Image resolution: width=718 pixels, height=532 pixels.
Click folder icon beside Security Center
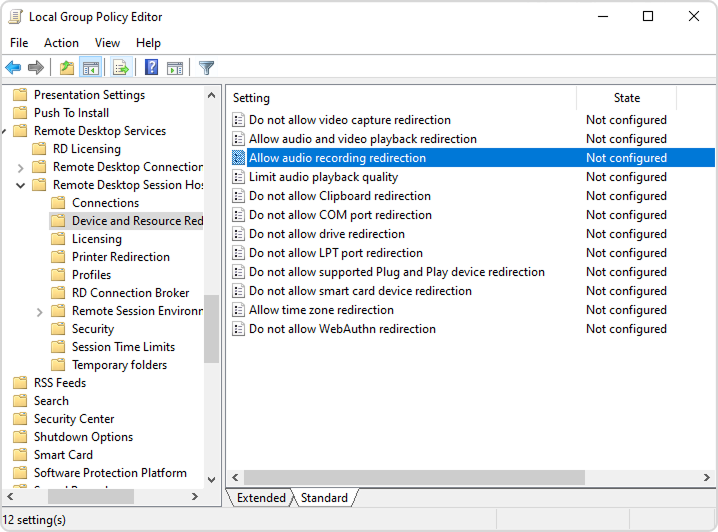[20, 419]
